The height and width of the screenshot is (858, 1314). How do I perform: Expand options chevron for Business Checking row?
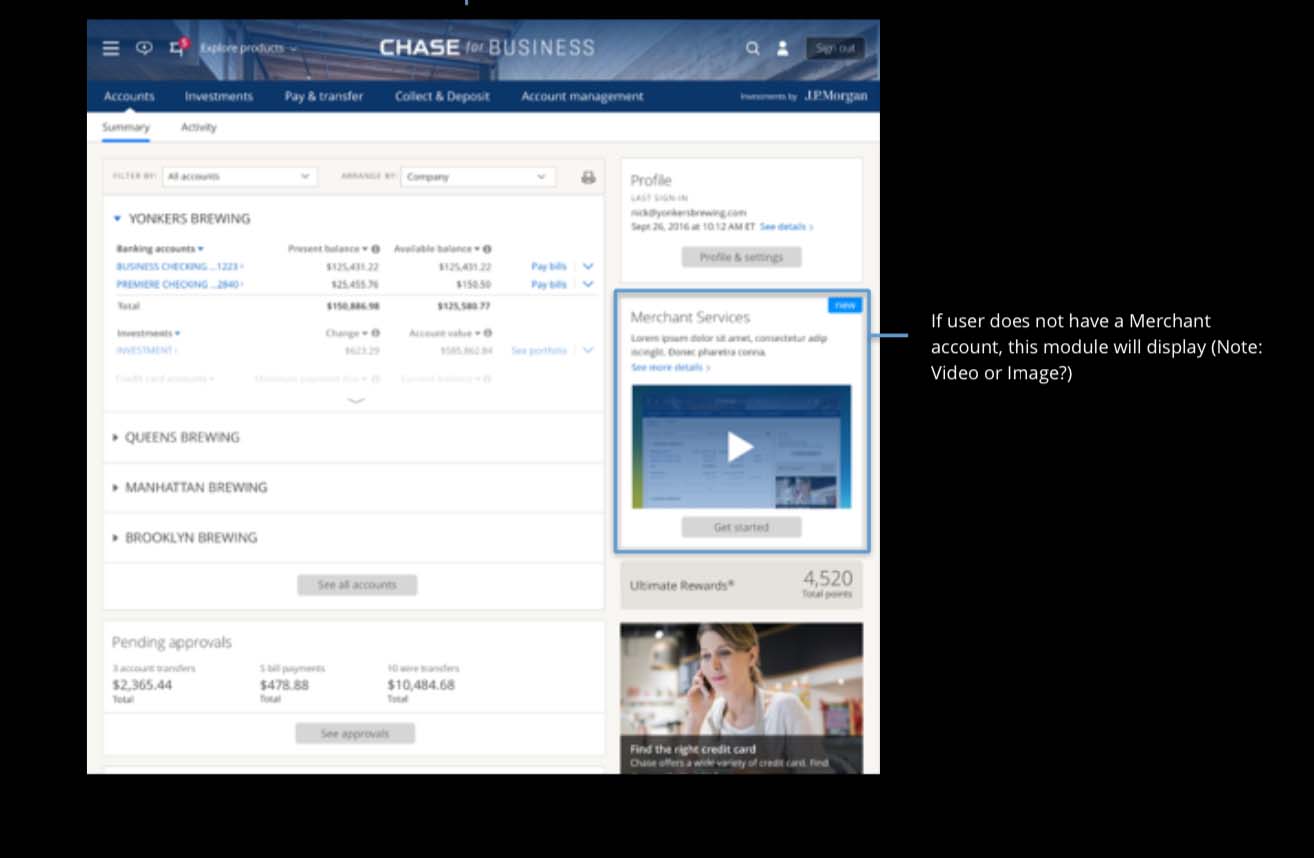(588, 267)
